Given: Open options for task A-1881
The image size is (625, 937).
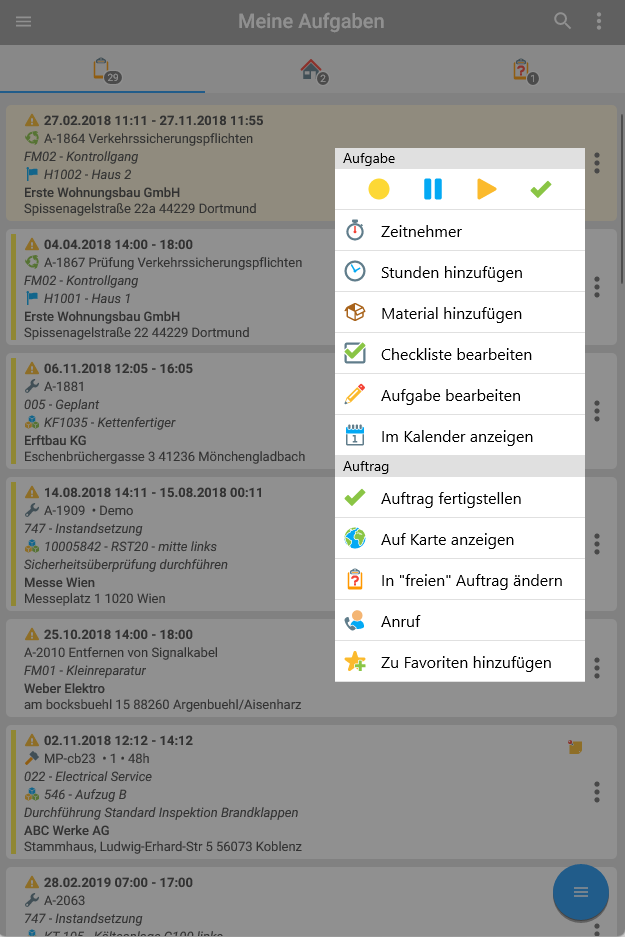Looking at the screenshot, I should click(x=596, y=411).
